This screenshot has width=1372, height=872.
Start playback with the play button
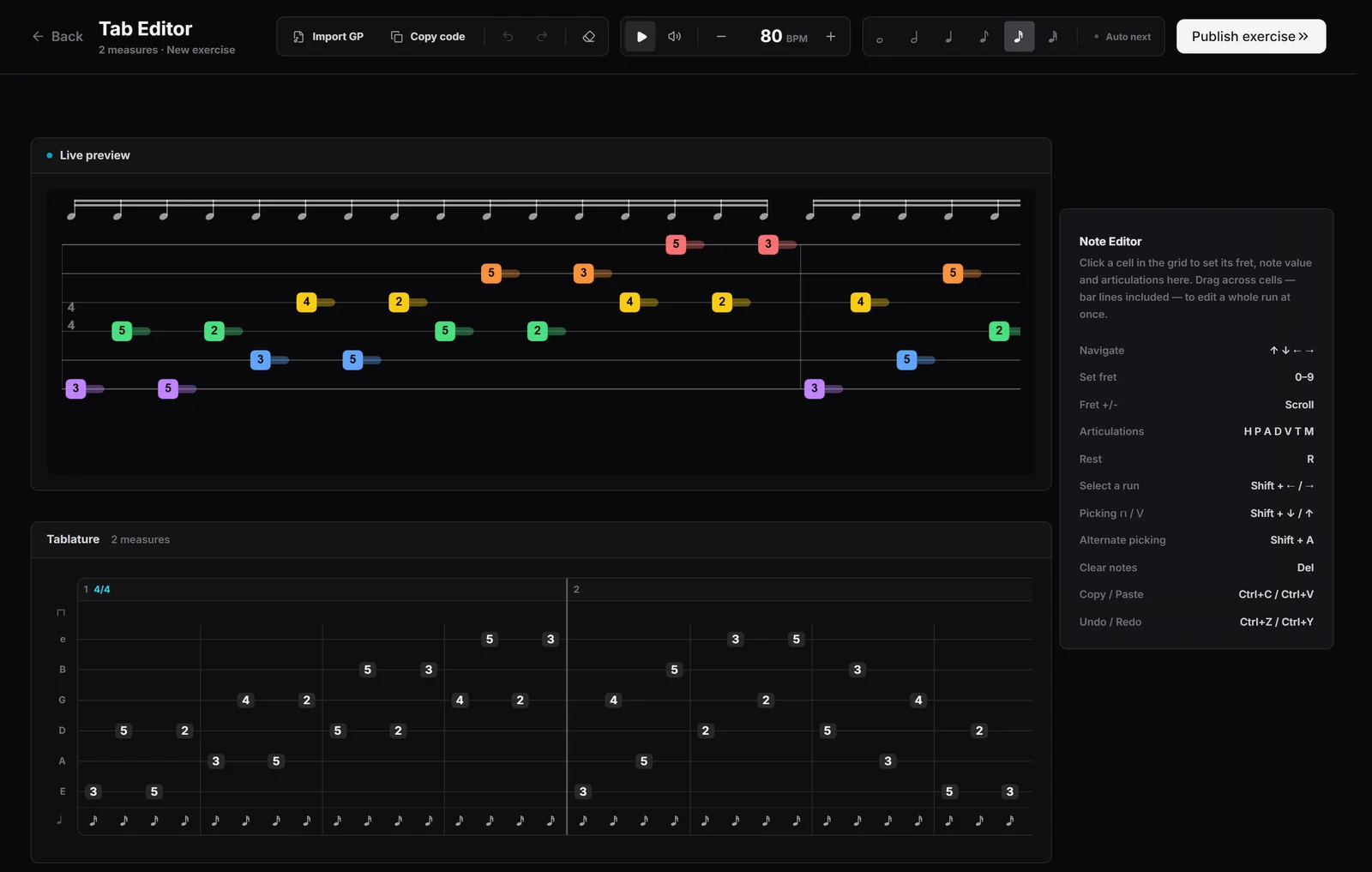(641, 37)
